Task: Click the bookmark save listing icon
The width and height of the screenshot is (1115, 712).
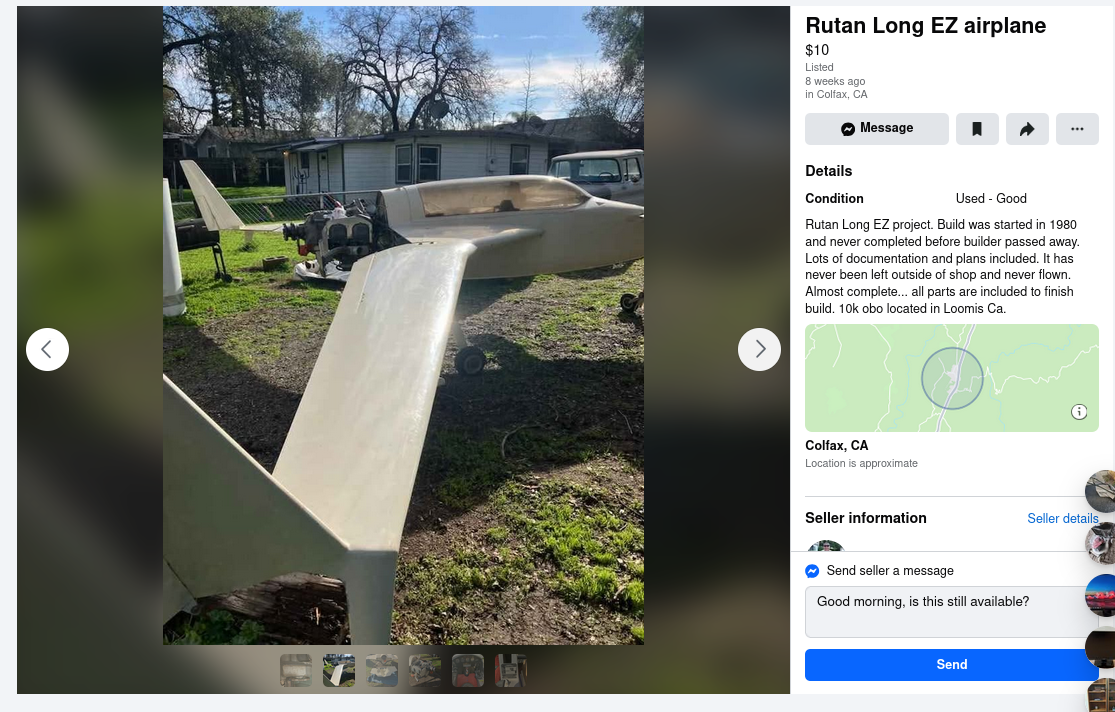Action: coord(977,129)
